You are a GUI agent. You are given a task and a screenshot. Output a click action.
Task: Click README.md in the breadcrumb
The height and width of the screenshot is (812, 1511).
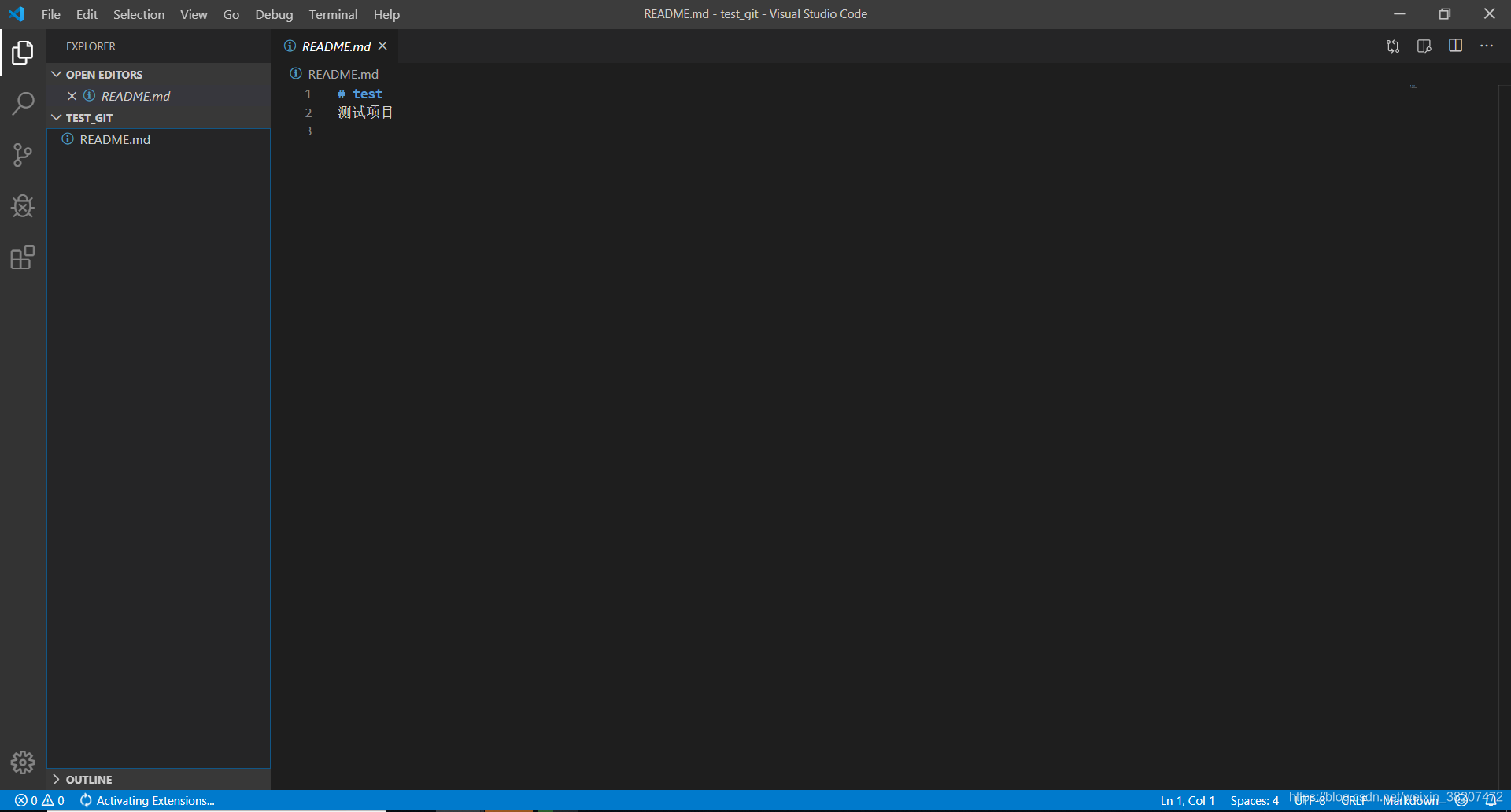click(343, 74)
